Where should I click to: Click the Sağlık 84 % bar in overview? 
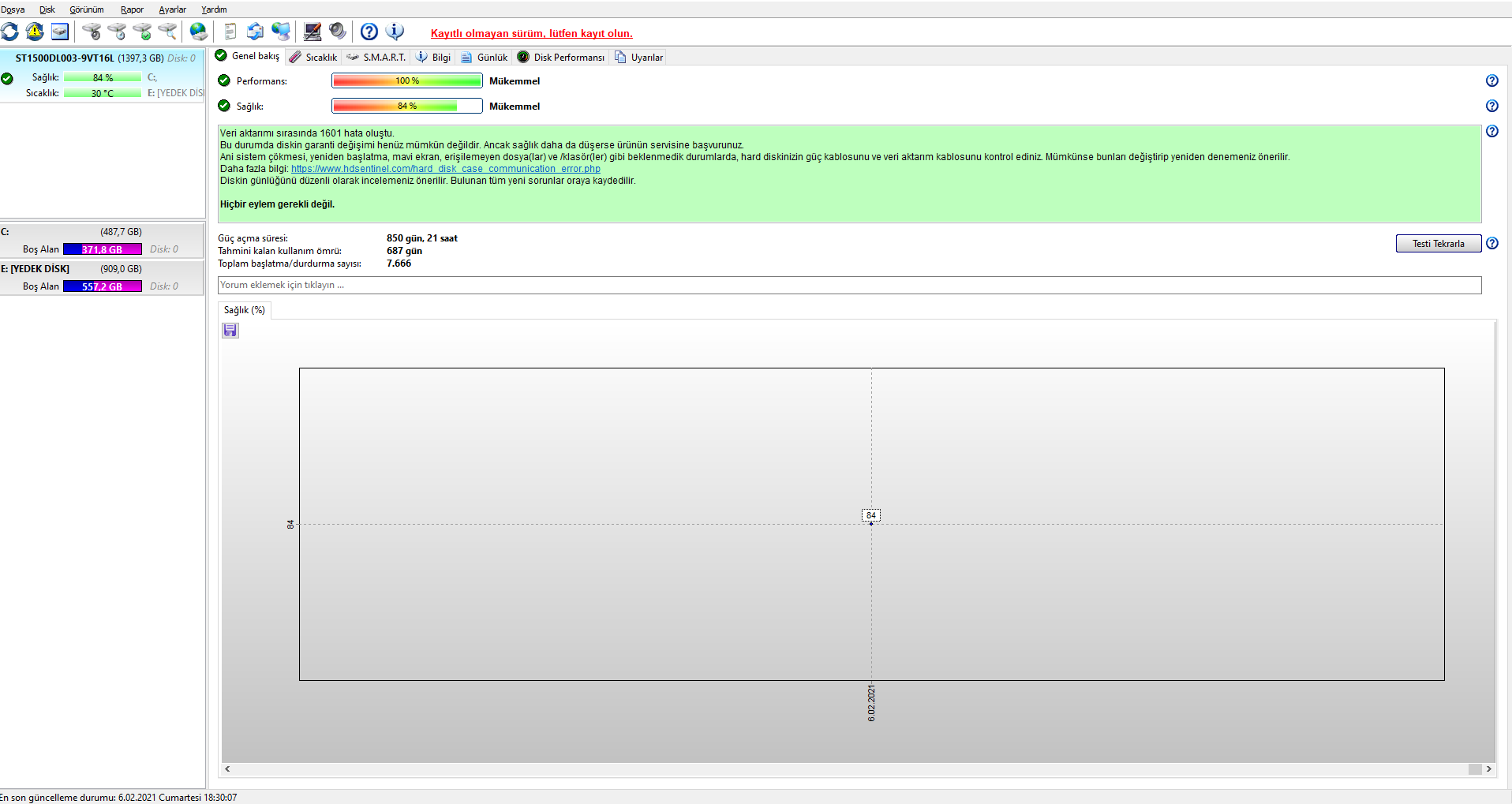pyautogui.click(x=407, y=106)
